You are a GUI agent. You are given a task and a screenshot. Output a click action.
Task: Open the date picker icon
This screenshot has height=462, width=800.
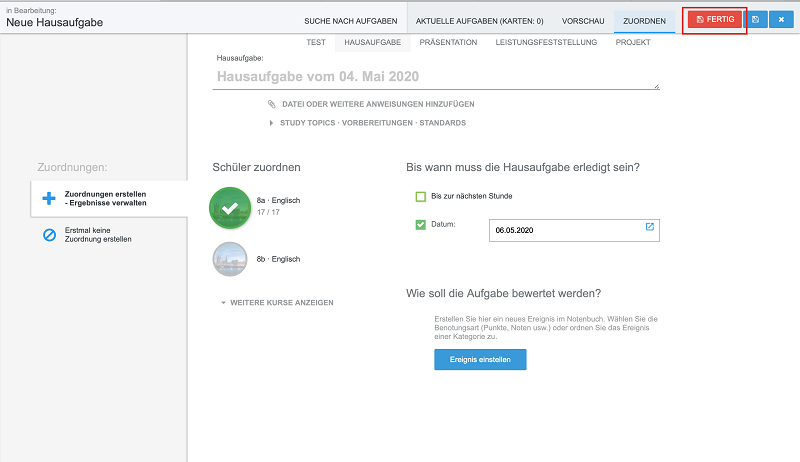[649, 226]
